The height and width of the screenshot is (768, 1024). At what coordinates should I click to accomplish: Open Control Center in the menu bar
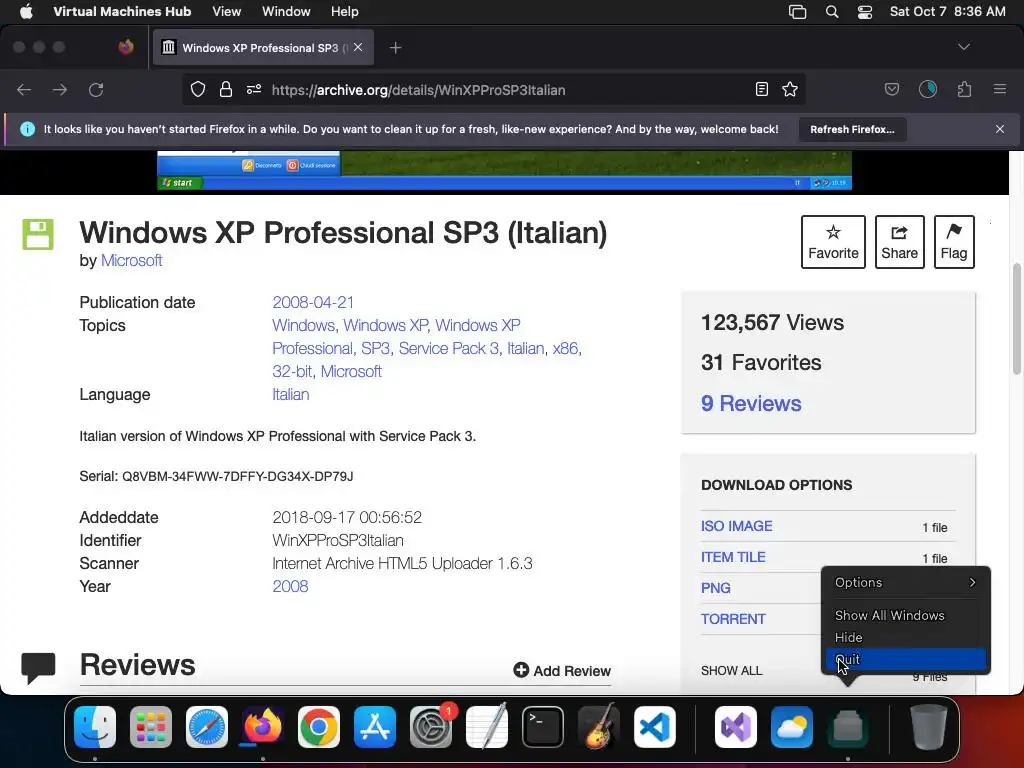tap(865, 12)
